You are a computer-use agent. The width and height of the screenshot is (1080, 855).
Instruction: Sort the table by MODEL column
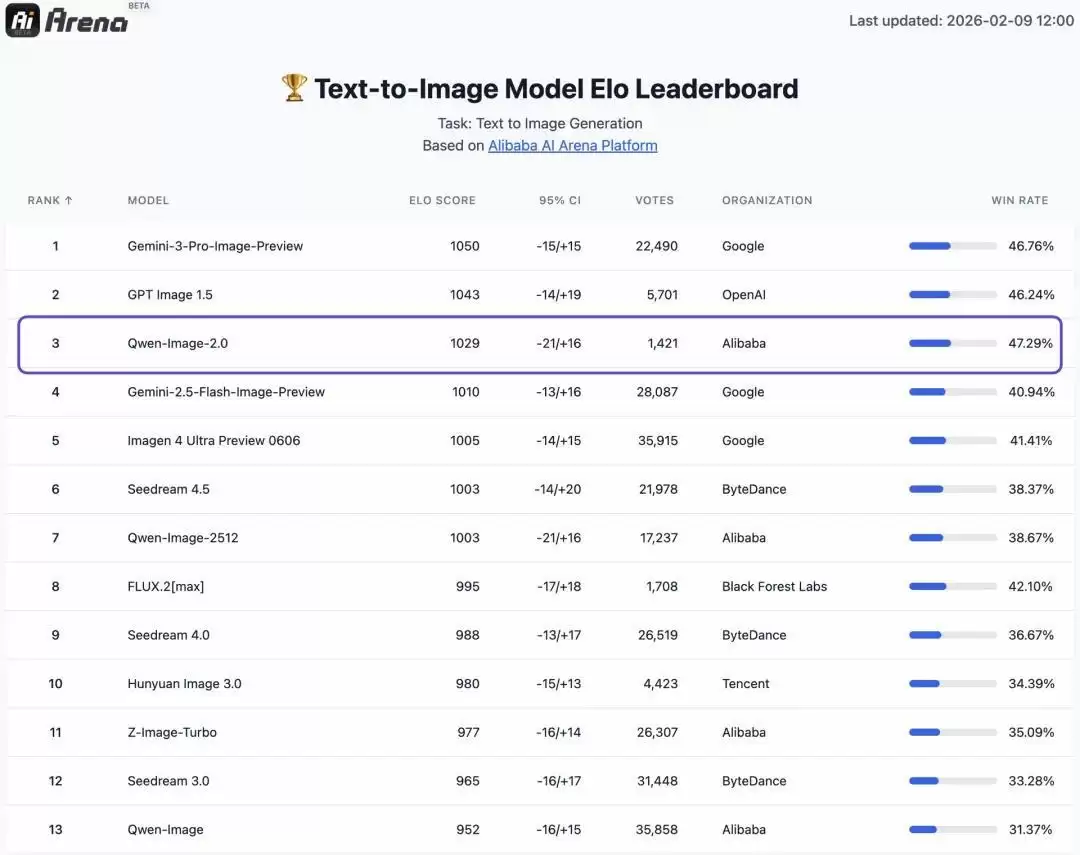pyautogui.click(x=148, y=200)
